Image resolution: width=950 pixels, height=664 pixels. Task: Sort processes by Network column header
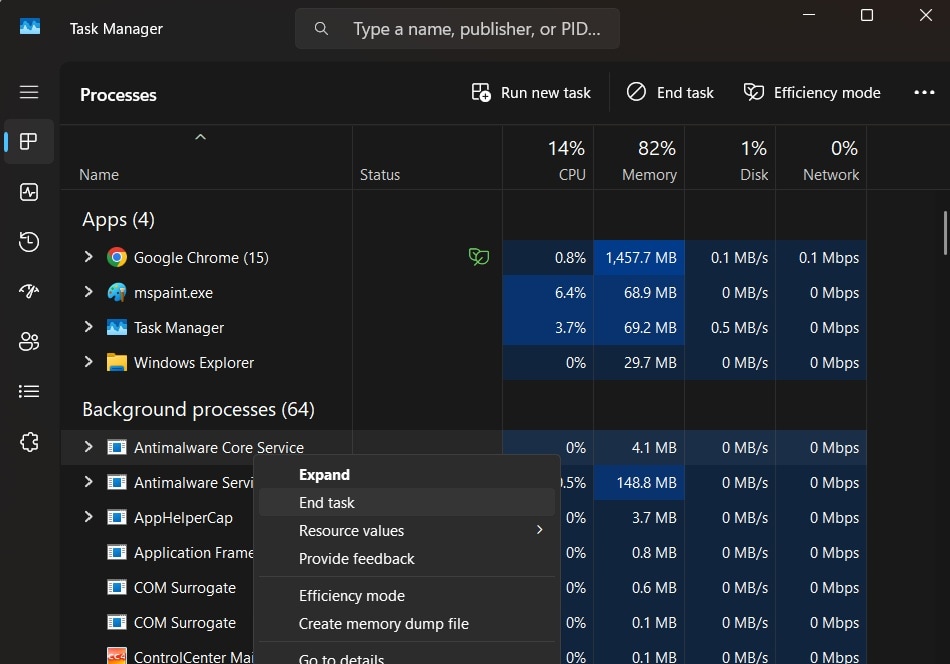pyautogui.click(x=821, y=159)
